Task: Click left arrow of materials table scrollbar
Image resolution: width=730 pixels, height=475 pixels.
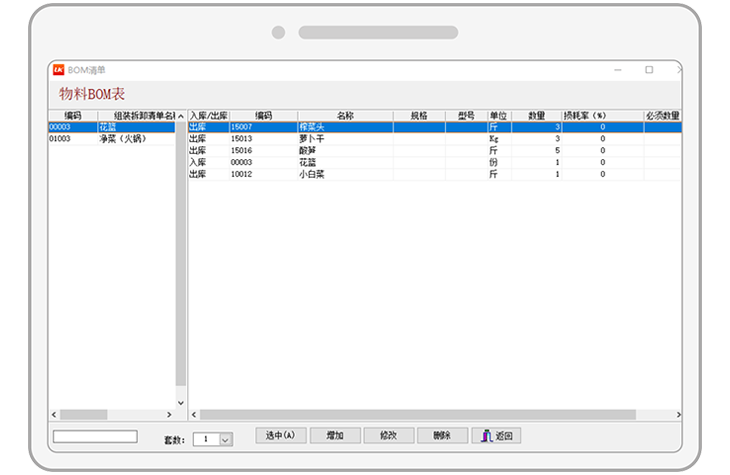Action: pos(193,414)
